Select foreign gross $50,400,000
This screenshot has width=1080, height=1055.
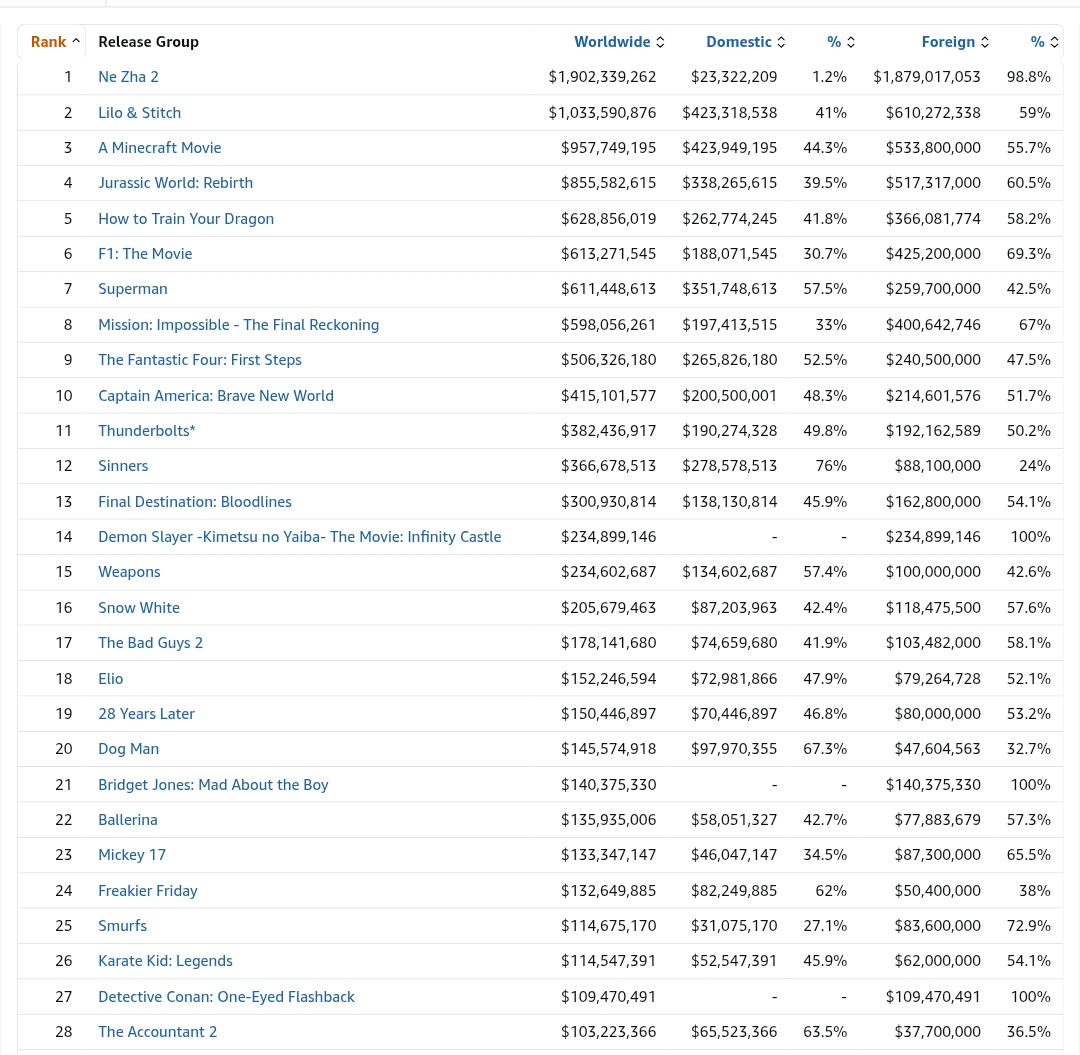pos(937,891)
